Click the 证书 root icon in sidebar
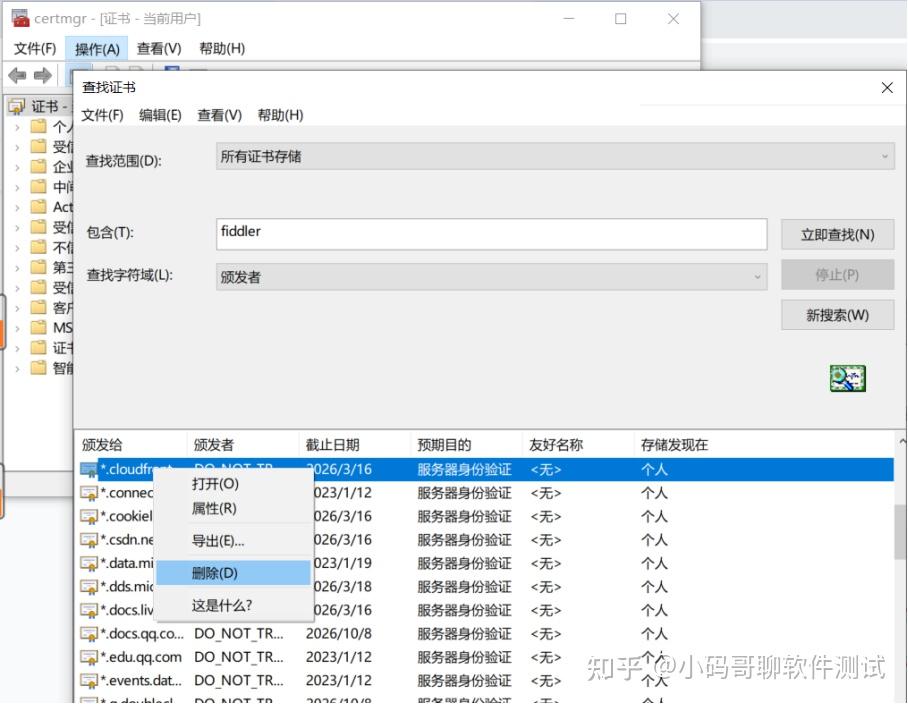Image resolution: width=908 pixels, height=704 pixels. tap(17, 106)
